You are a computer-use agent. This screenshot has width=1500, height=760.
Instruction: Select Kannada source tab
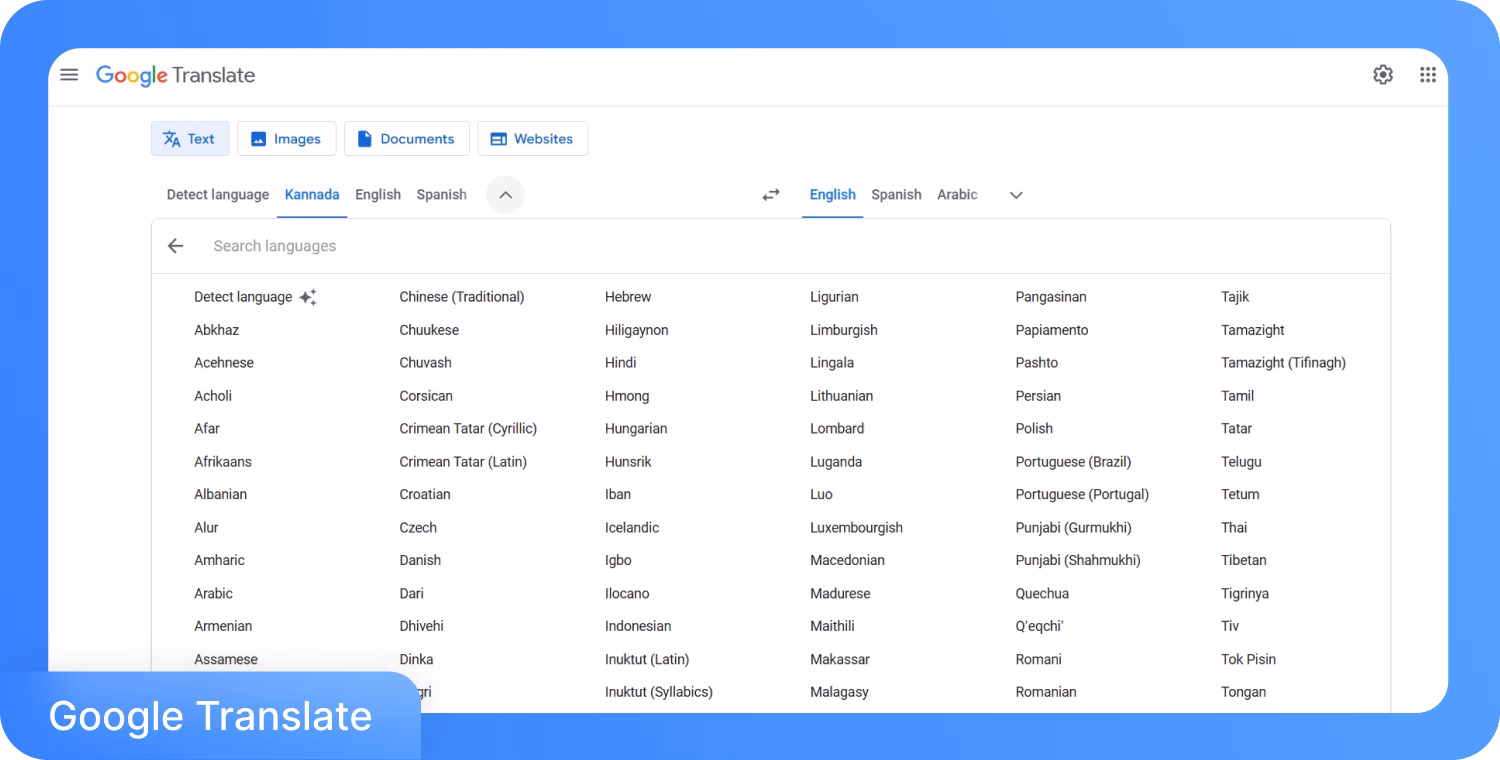[x=312, y=195]
